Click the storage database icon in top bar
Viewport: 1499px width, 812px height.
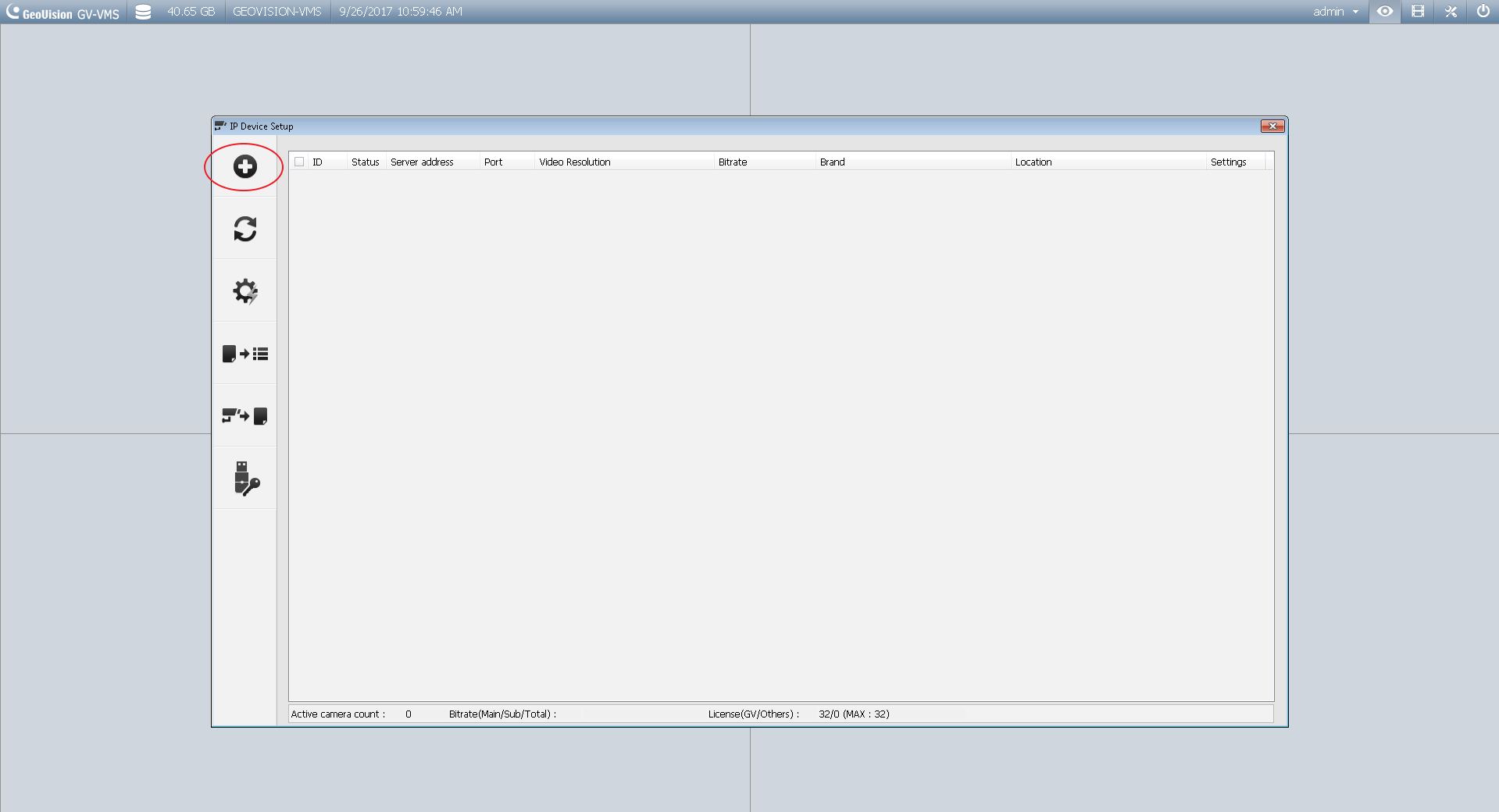coord(143,12)
